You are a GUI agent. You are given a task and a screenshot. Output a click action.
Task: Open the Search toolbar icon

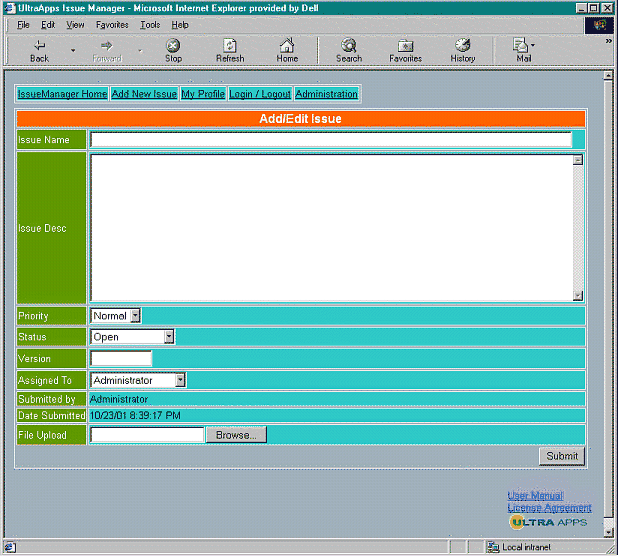coord(349,46)
